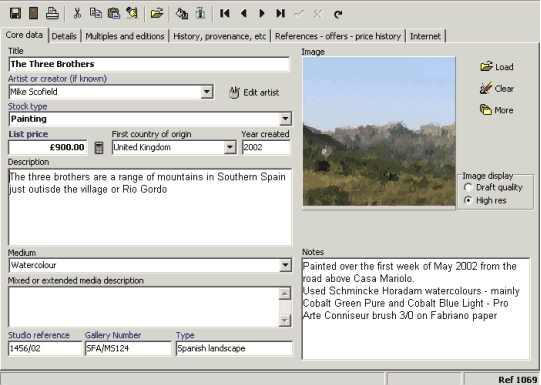This screenshot has height=385, width=541.
Task: Click the Cut scissors icon
Action: [77, 13]
